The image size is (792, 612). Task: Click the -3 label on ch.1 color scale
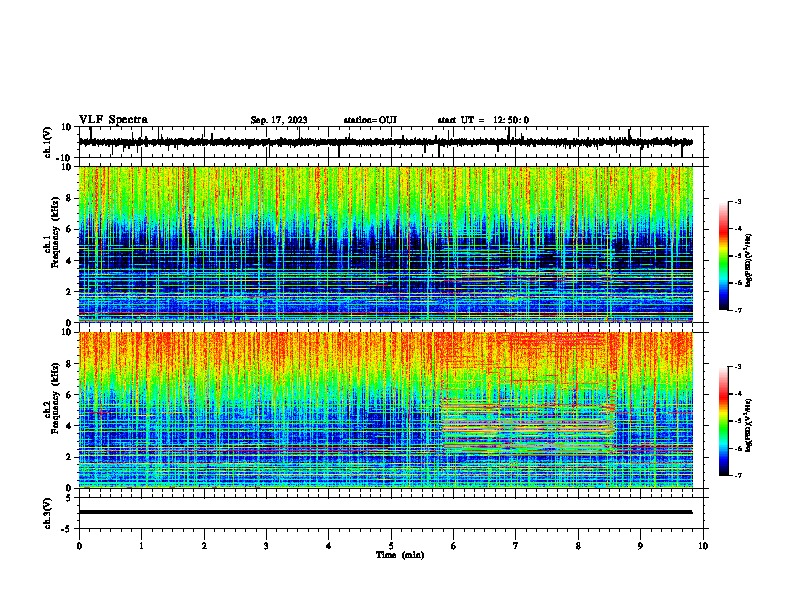(737, 201)
